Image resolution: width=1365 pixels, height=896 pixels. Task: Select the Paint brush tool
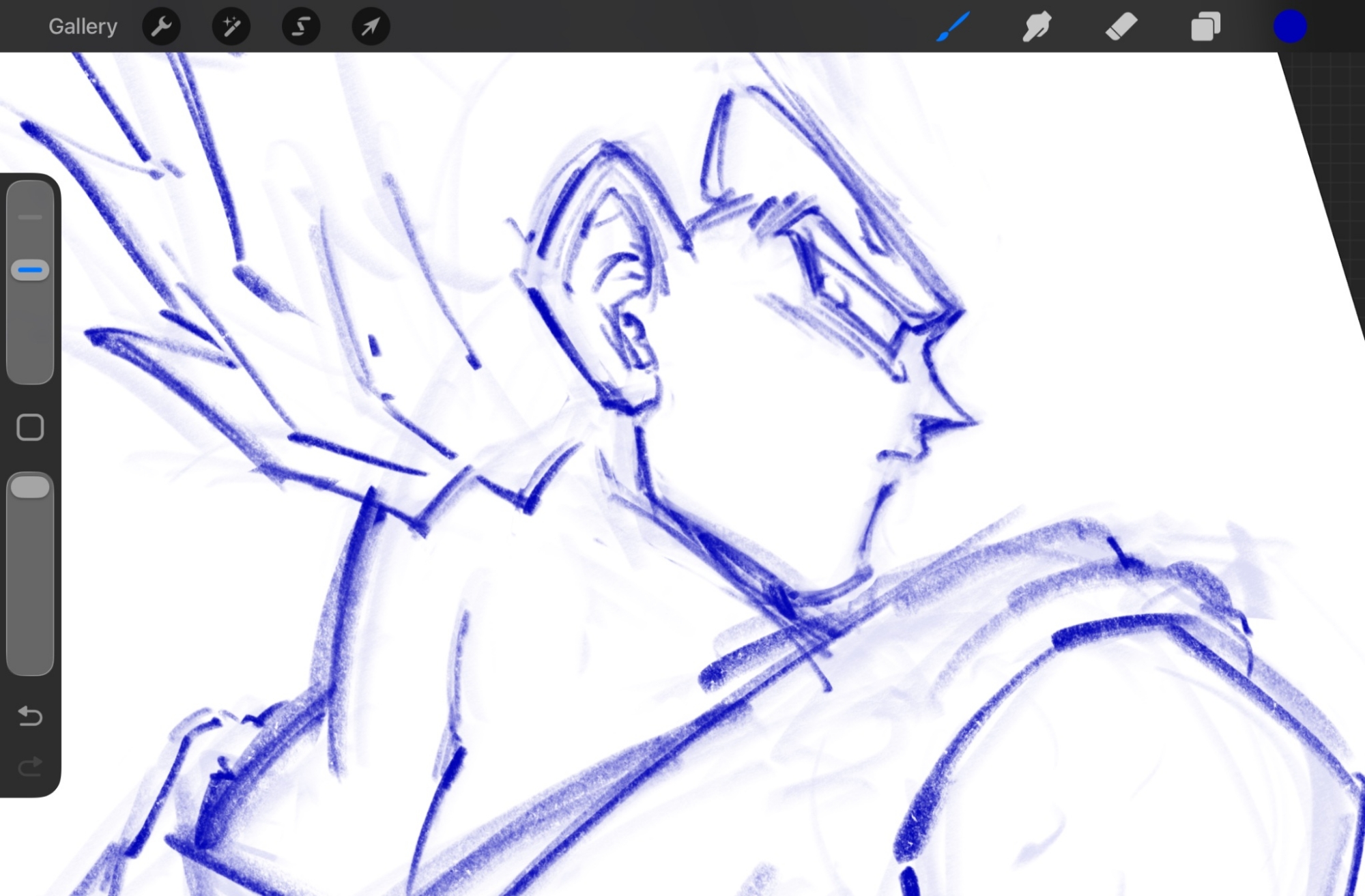click(x=953, y=27)
